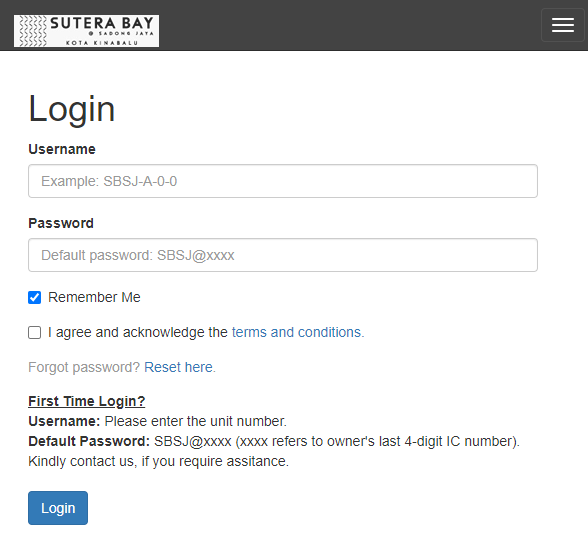Click the 'Kindly contact us' assistance text

158,461
